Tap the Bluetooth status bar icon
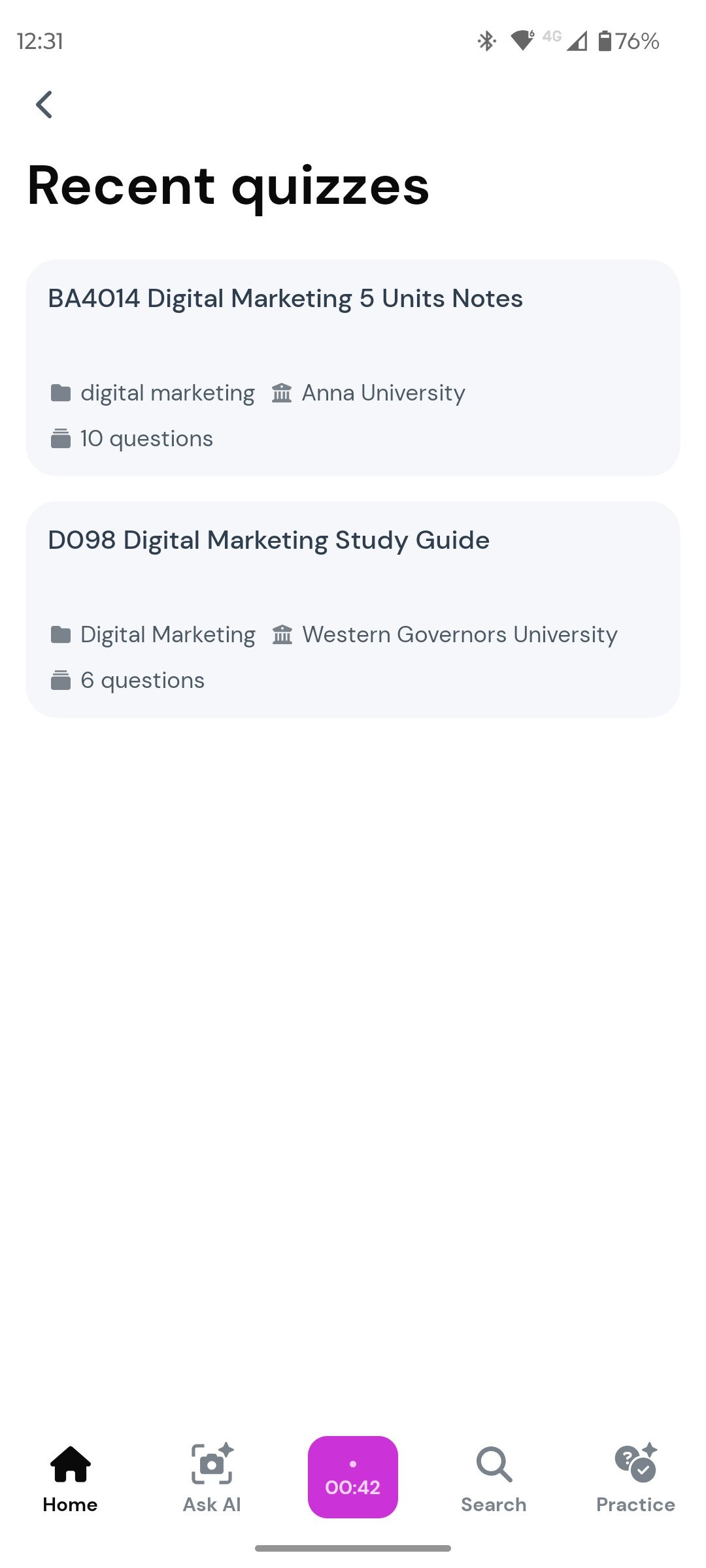706x1568 pixels. tap(486, 41)
